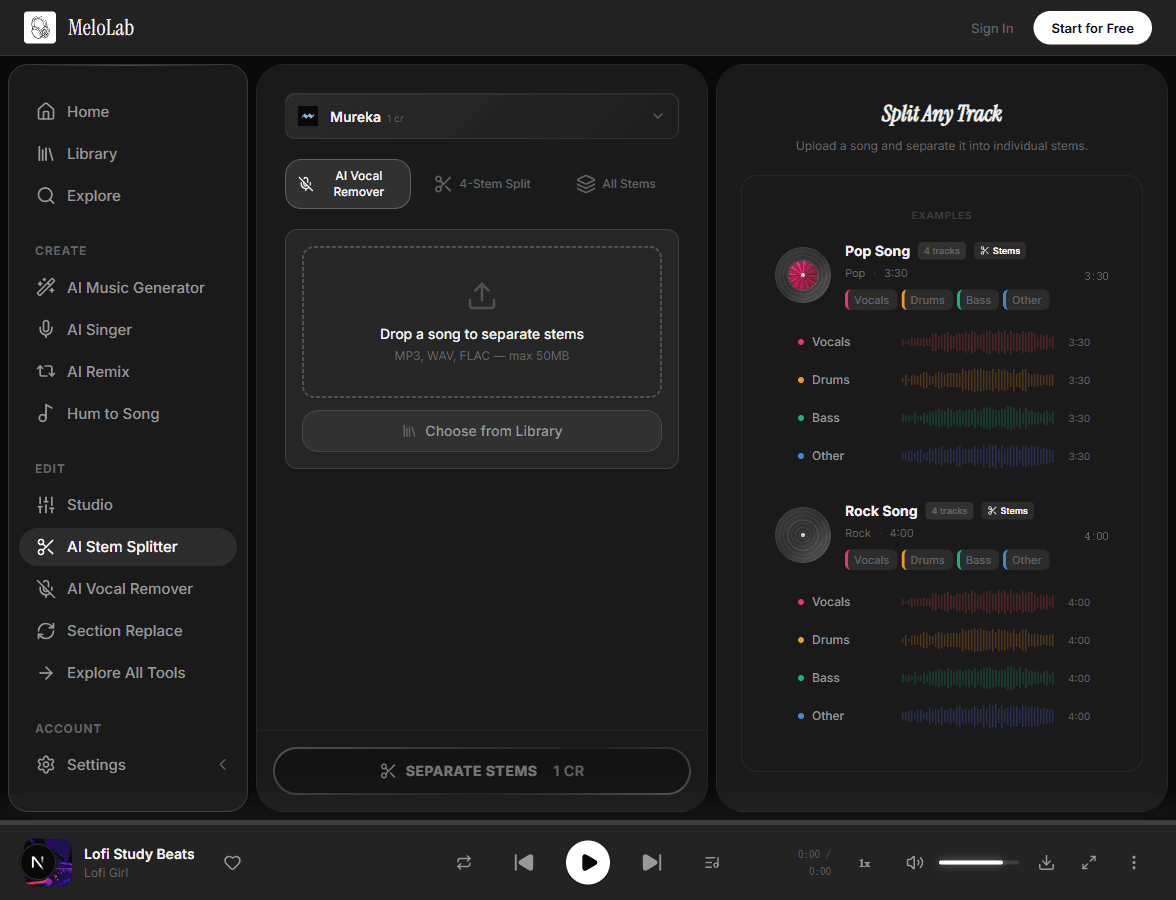1176x900 pixels.
Task: Expand the Mureka model dropdown
Action: point(482,116)
